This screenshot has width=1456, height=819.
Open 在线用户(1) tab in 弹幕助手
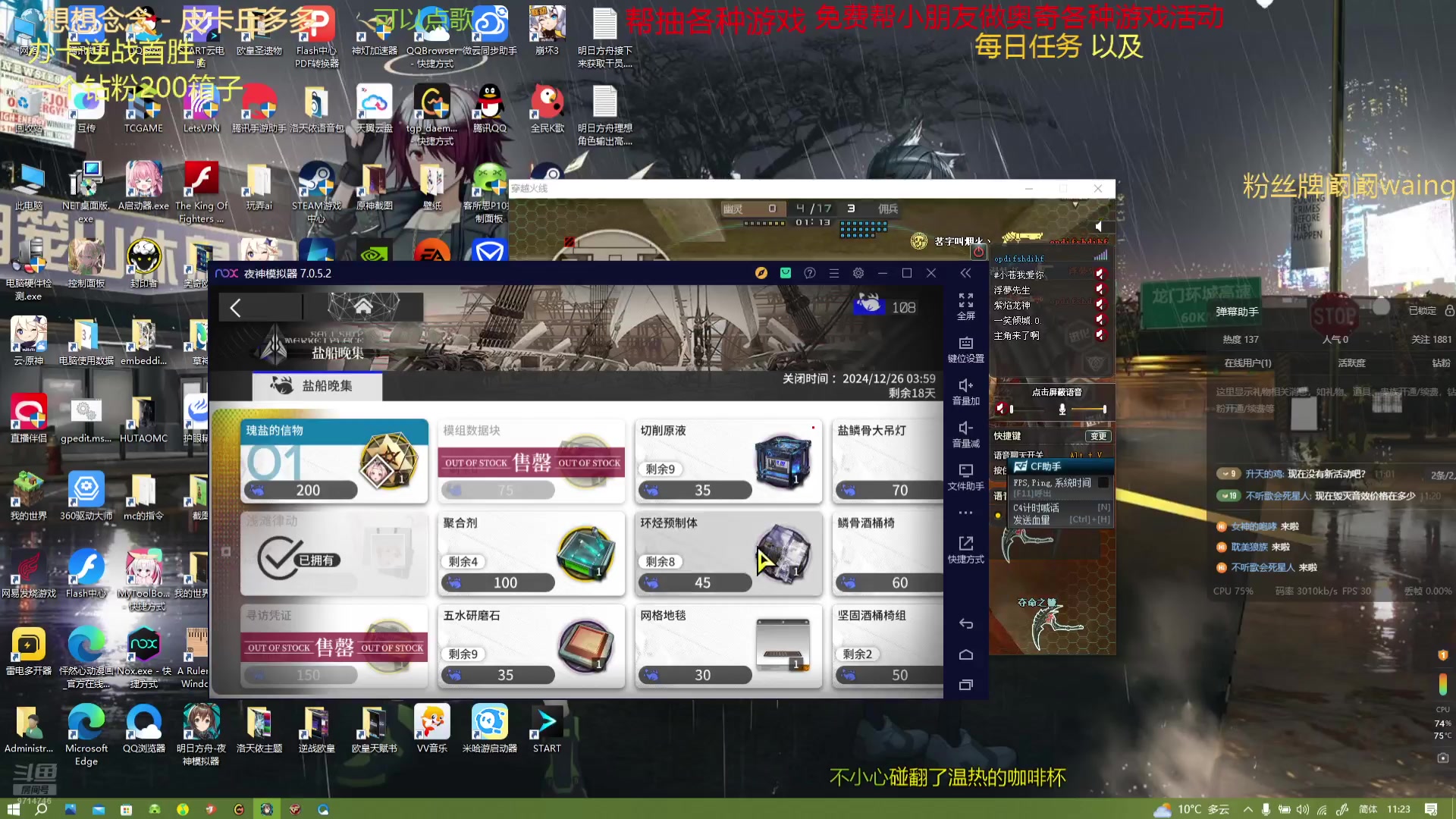1247,363
